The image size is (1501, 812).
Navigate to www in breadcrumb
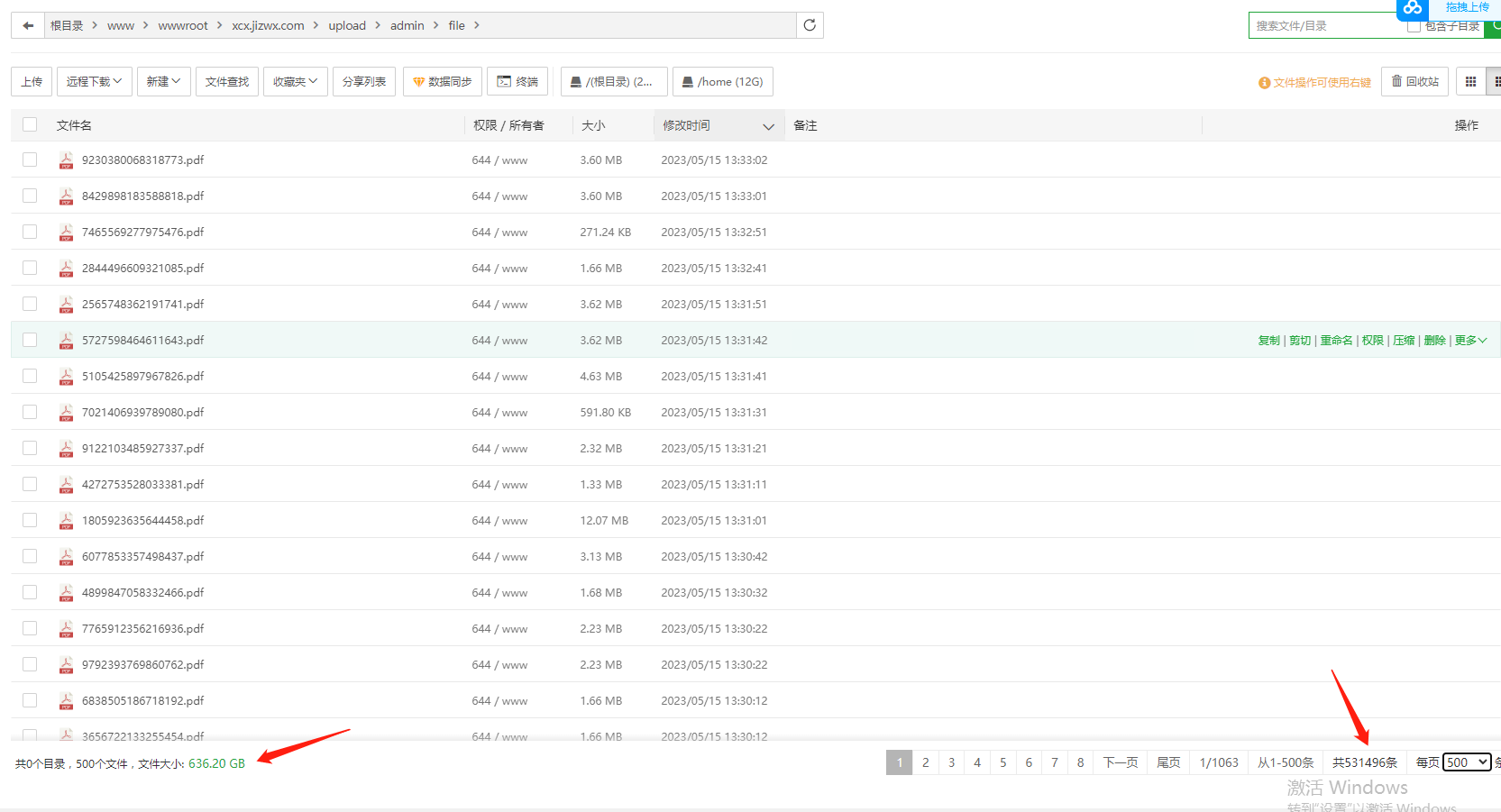point(121,25)
